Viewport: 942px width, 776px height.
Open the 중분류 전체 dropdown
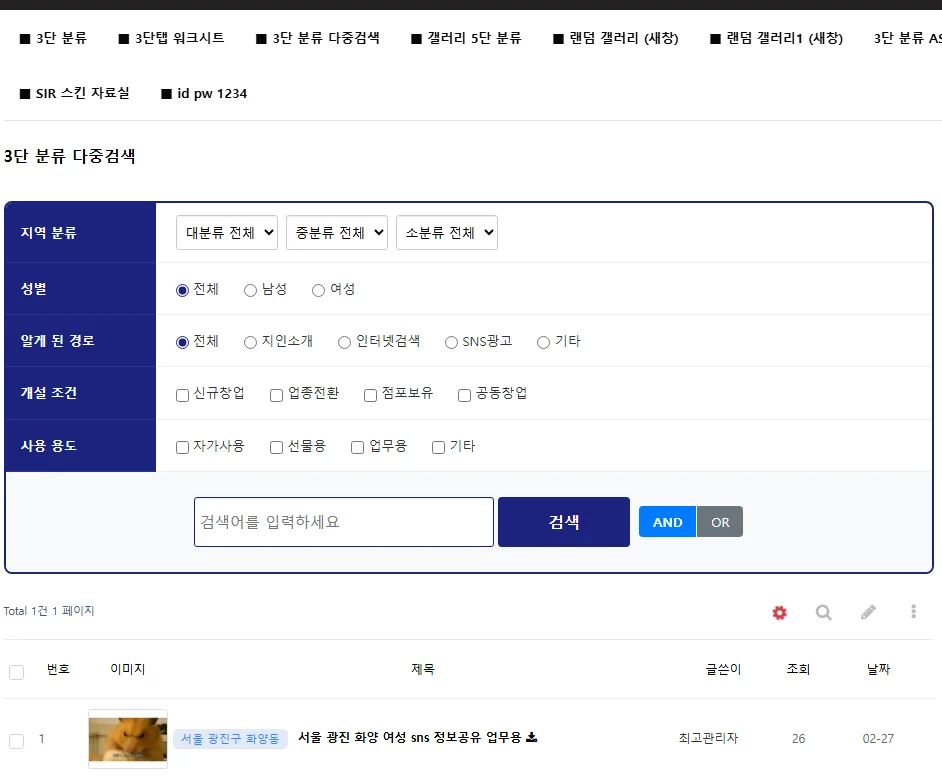tap(337, 232)
